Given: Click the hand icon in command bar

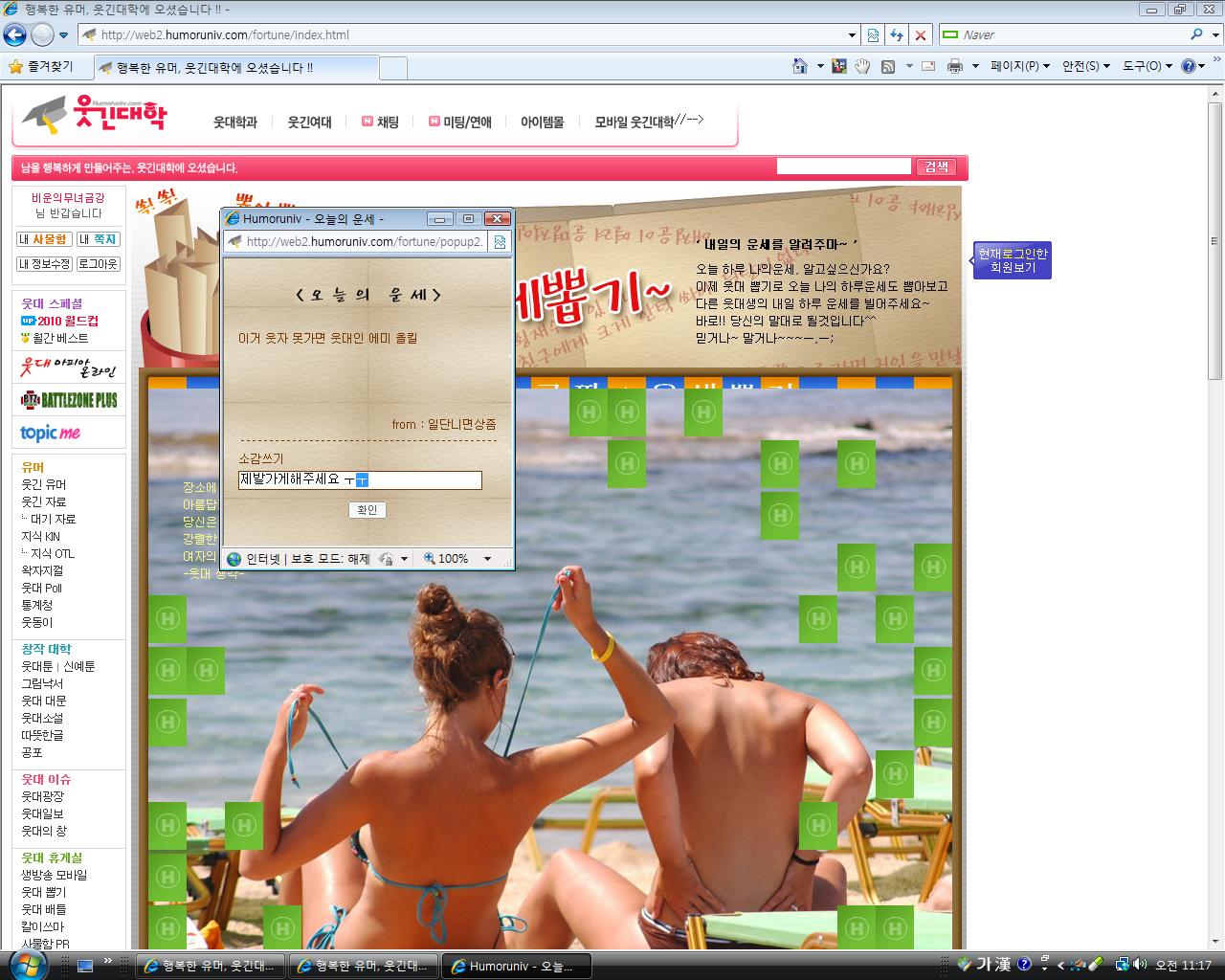Looking at the screenshot, I should (862, 66).
